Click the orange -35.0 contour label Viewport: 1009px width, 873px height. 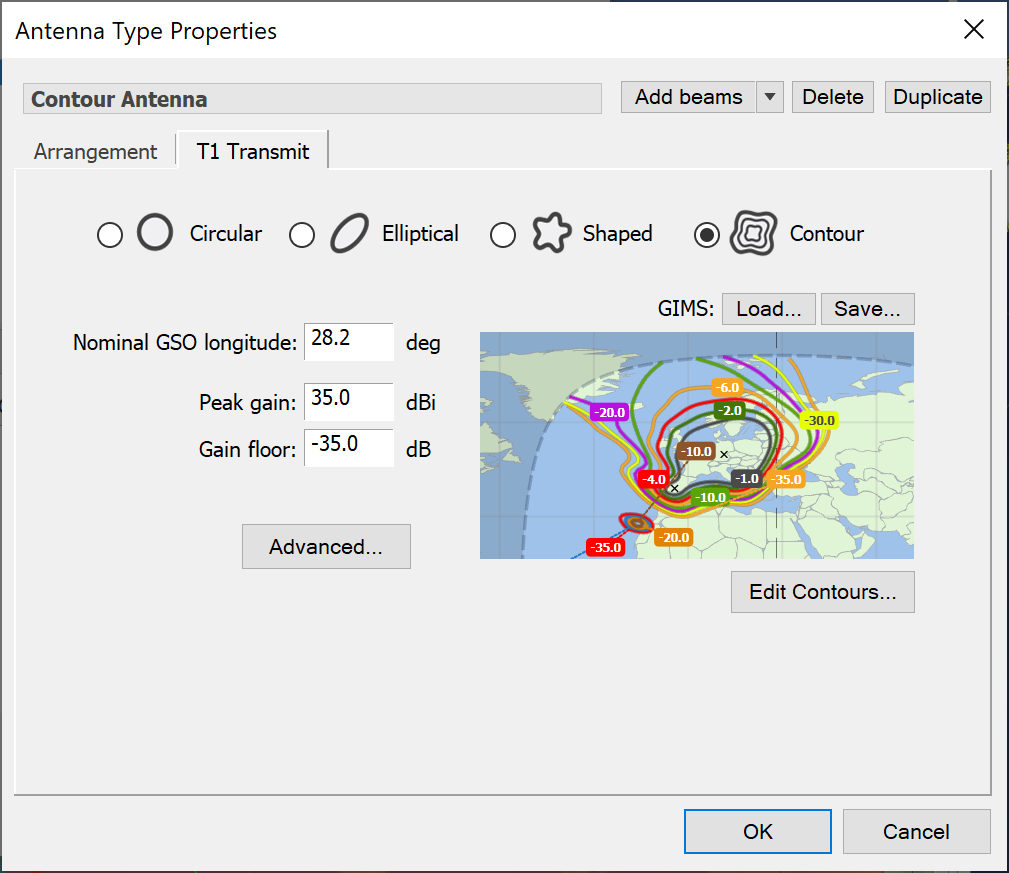(x=786, y=479)
